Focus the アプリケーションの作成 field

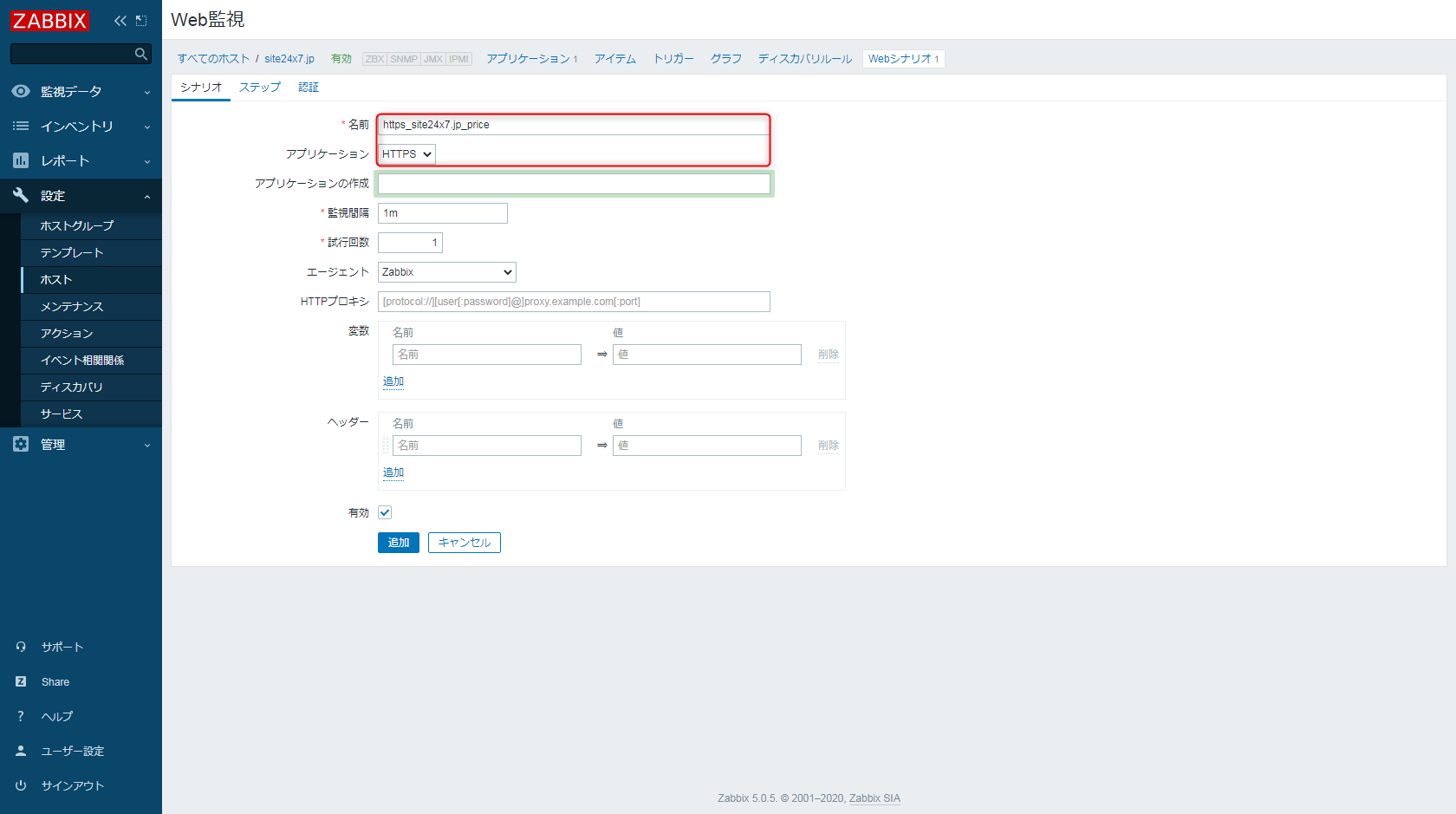574,184
